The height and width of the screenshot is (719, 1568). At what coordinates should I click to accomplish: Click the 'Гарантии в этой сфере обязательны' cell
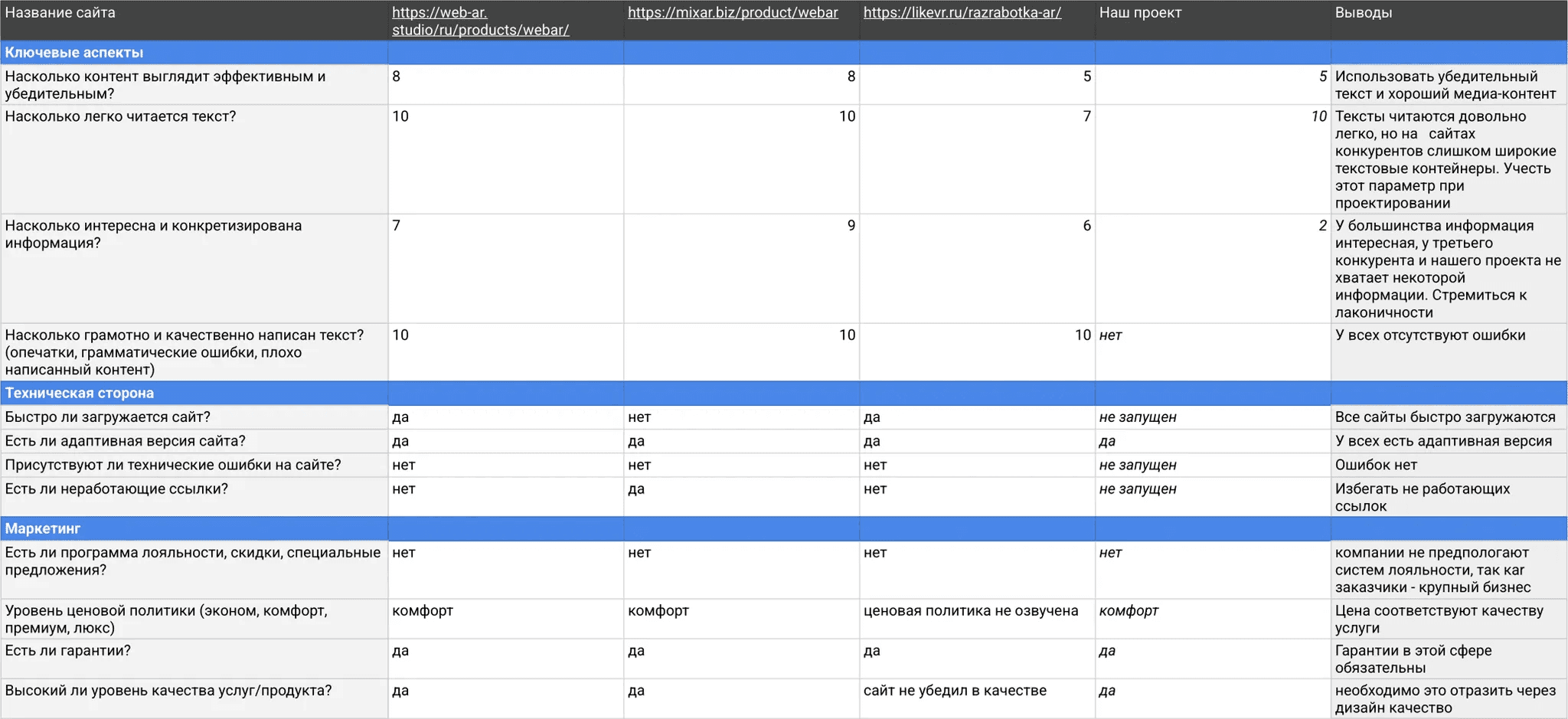[x=1413, y=659]
